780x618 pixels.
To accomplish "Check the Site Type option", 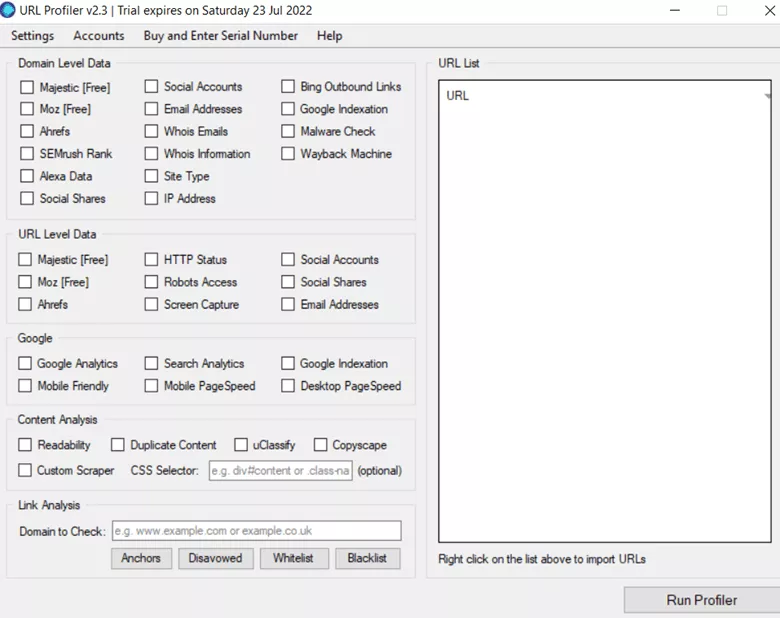I will (151, 176).
